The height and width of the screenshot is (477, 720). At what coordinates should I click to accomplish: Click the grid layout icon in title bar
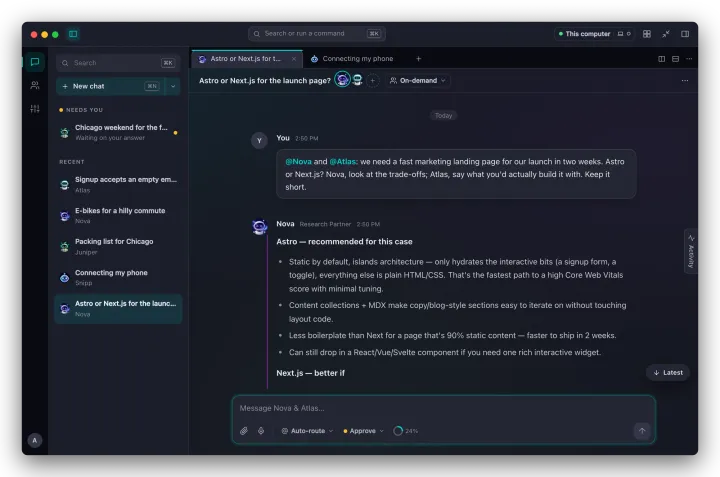pyautogui.click(x=647, y=34)
